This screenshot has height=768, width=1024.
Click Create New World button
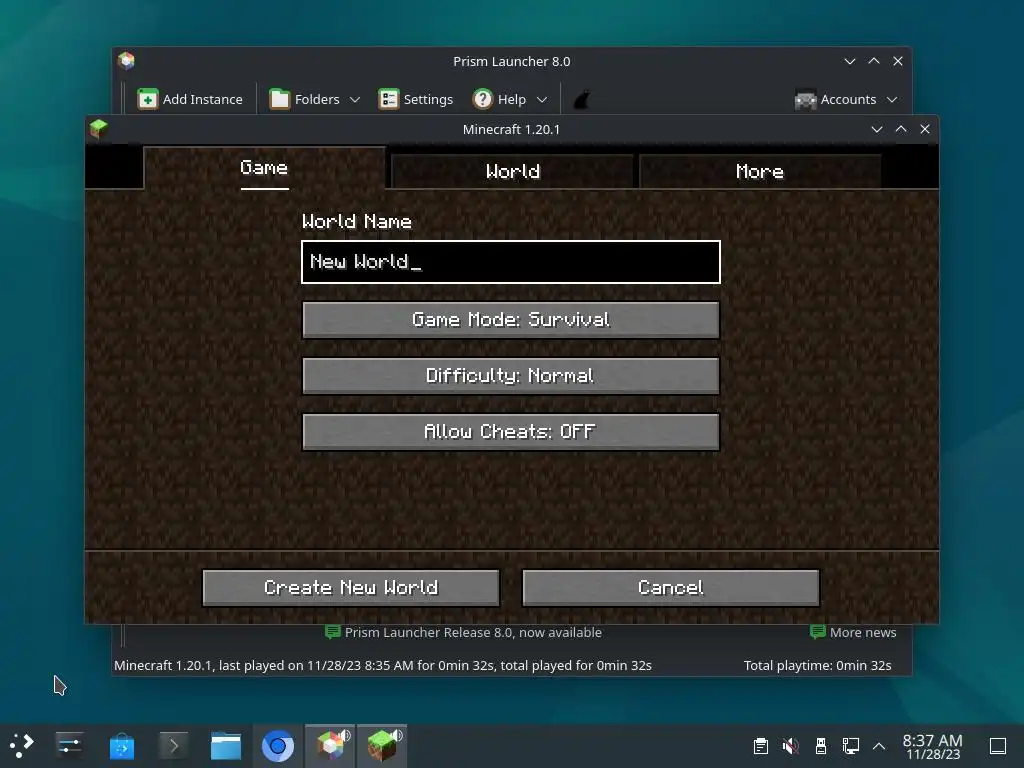pos(351,588)
